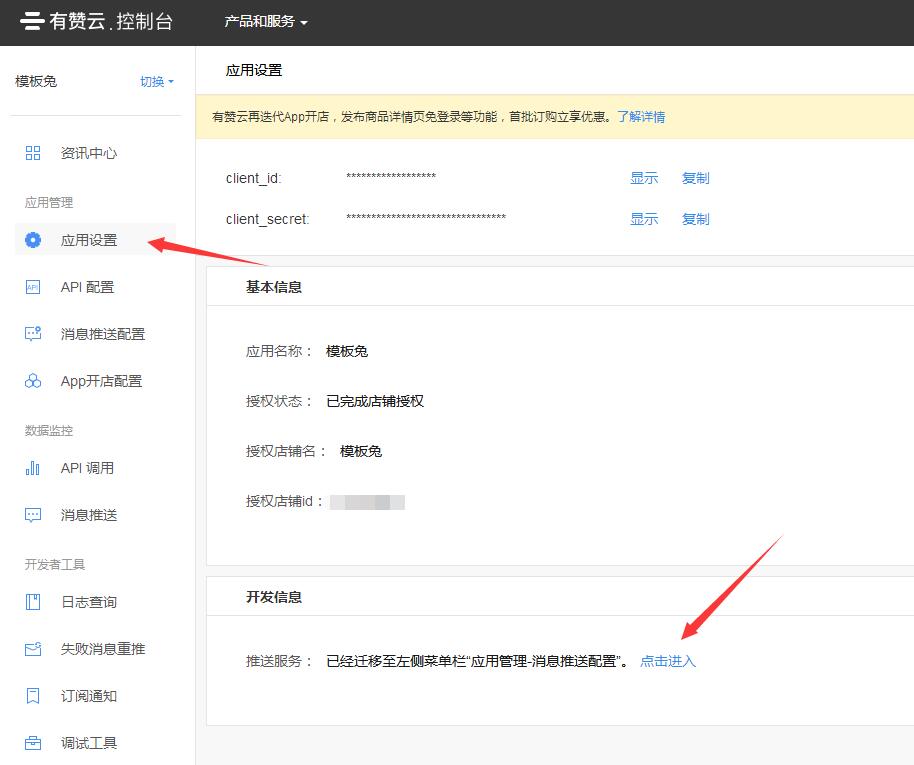
Task: Open the 了解详情 link in banner
Action: pos(641,116)
